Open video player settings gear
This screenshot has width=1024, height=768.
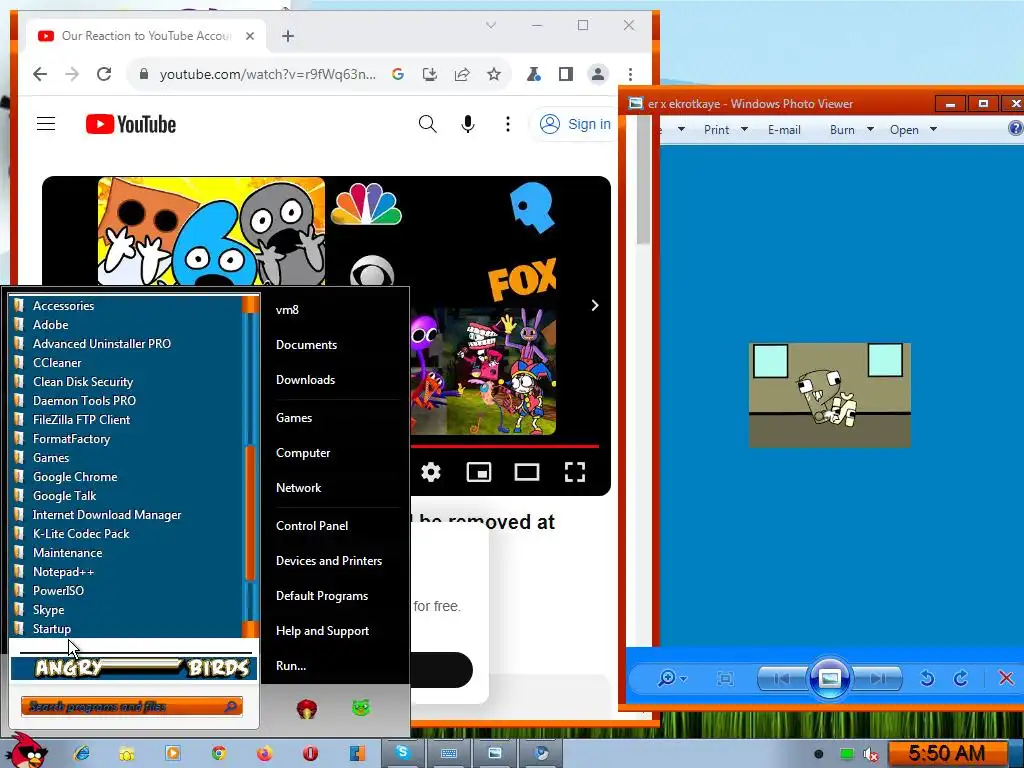tap(430, 472)
